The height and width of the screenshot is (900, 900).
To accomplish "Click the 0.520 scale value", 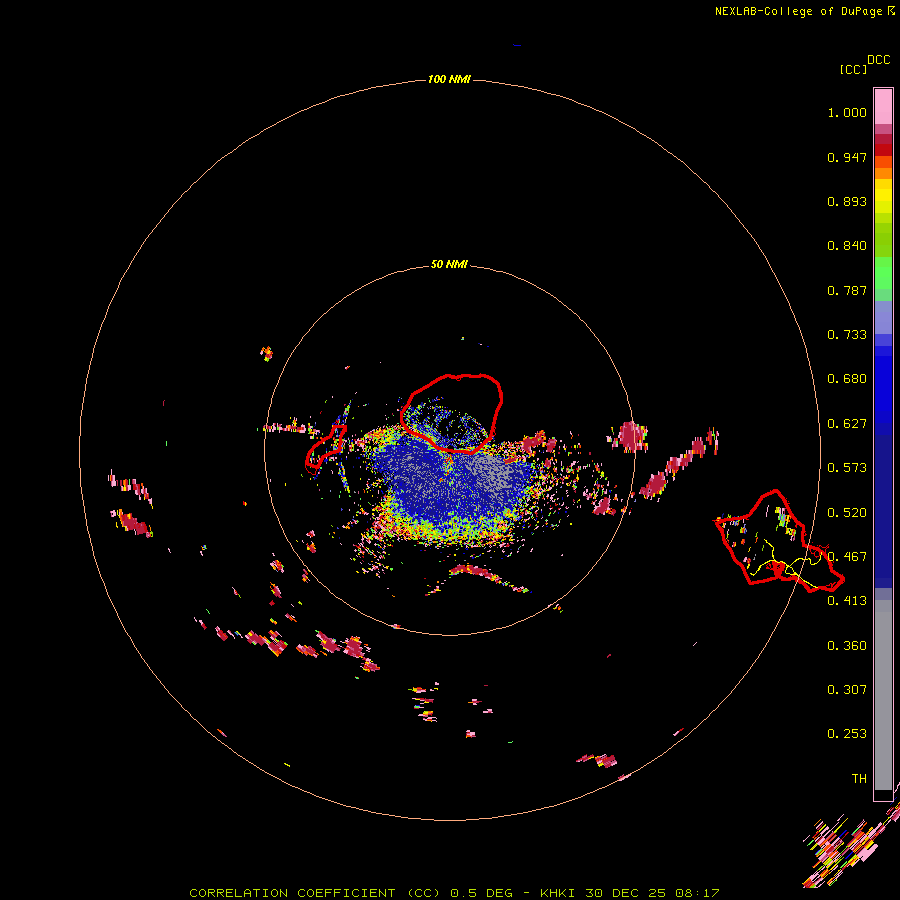I will coord(847,513).
